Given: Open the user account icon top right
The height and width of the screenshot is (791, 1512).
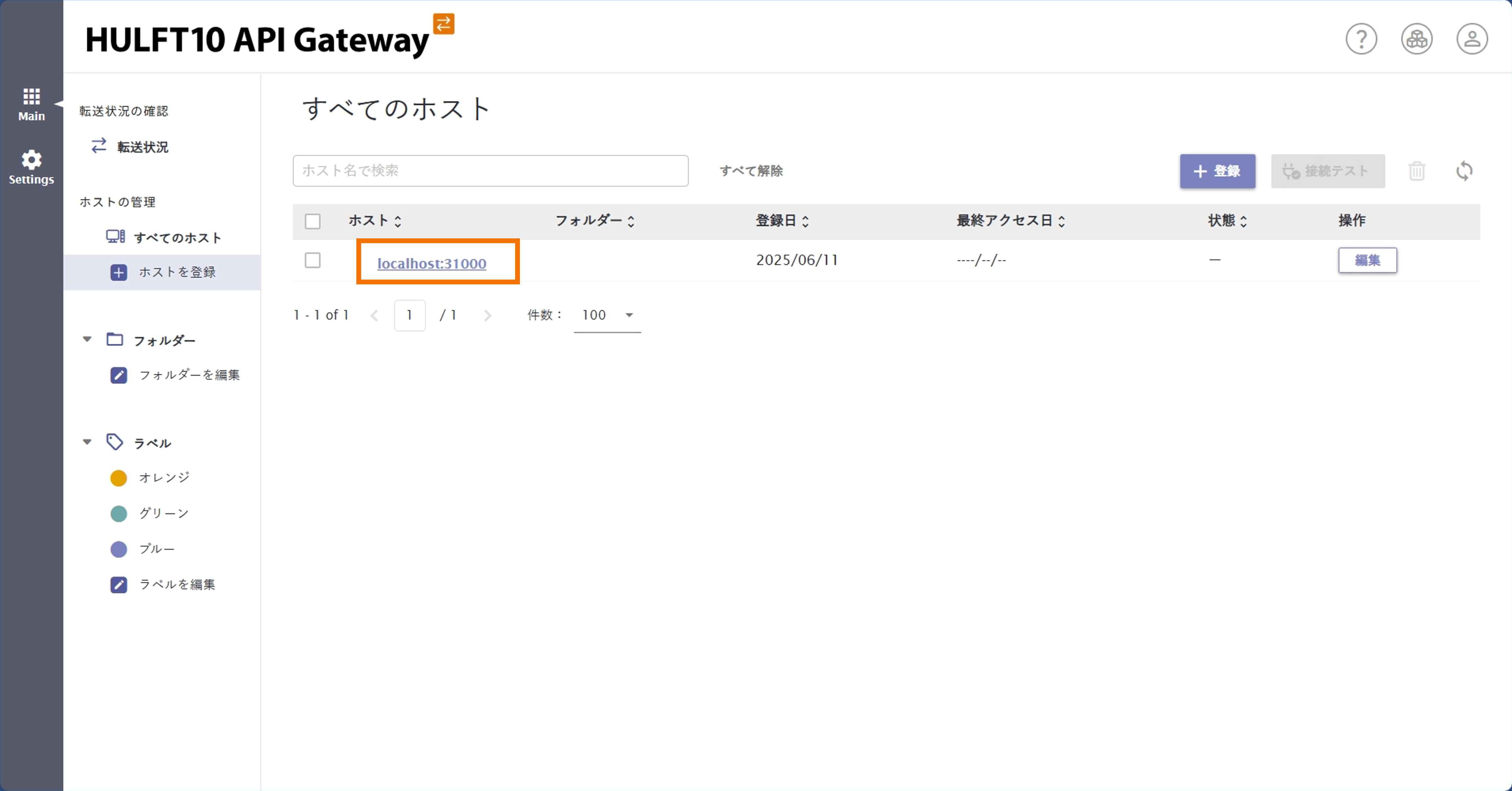Looking at the screenshot, I should pyautogui.click(x=1472, y=39).
